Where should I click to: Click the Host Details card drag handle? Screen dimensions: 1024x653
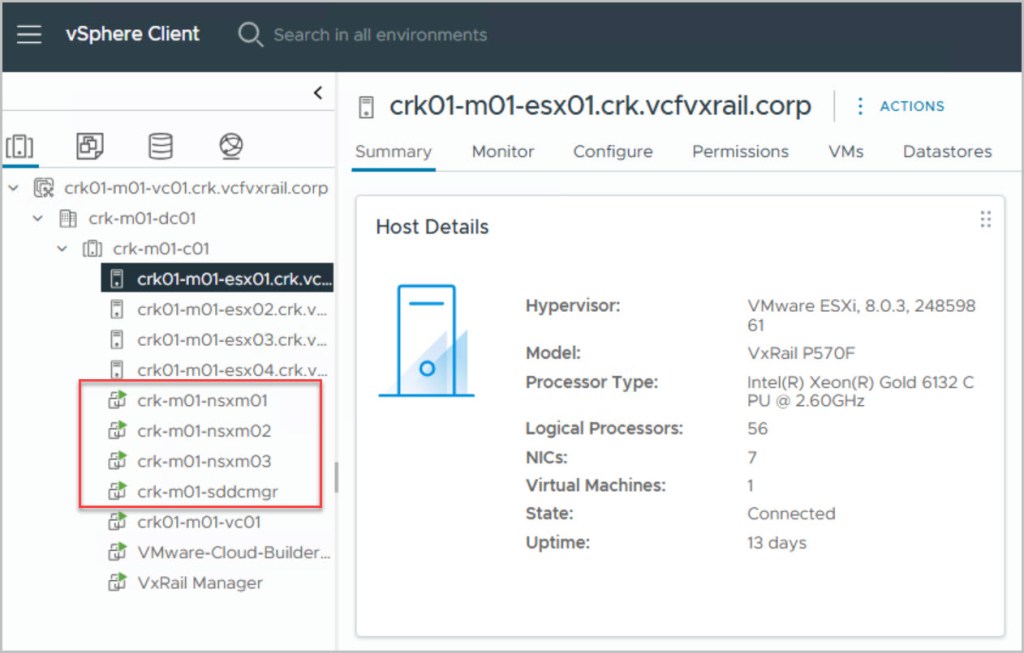[985, 220]
